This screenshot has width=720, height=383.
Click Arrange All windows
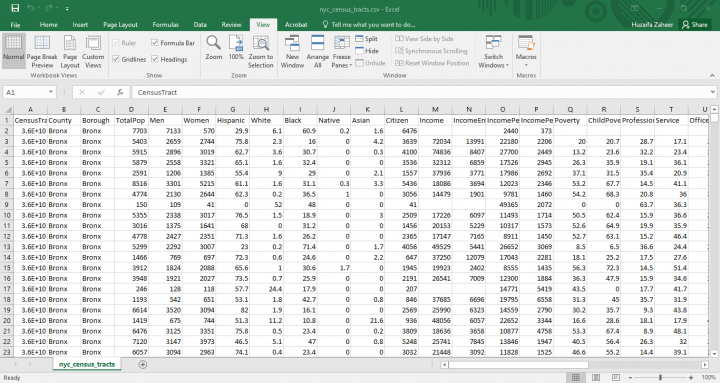317,51
